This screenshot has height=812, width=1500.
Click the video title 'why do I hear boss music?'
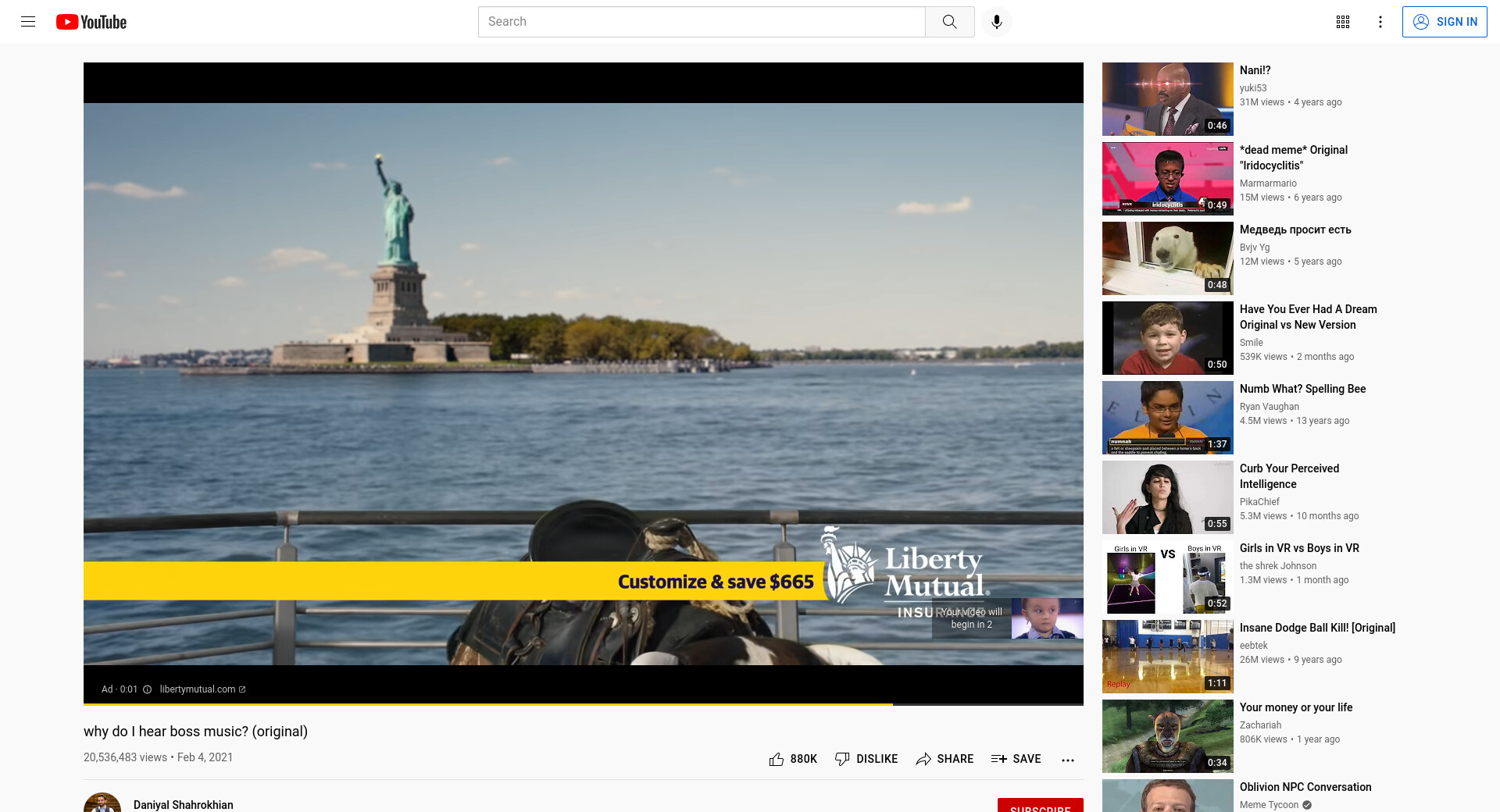click(195, 732)
